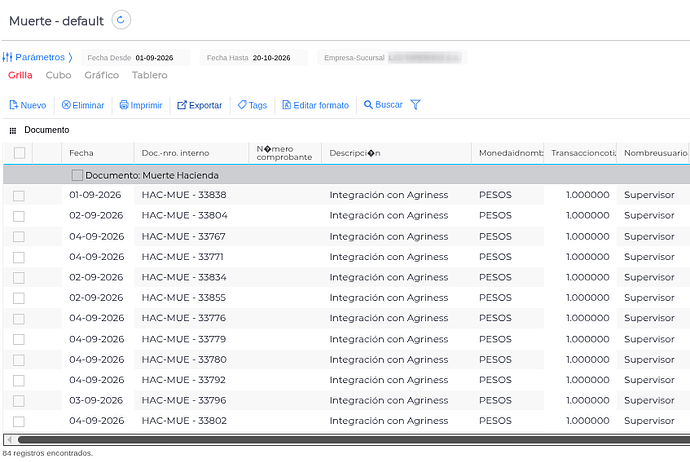Open the Tablero tab

150,75
